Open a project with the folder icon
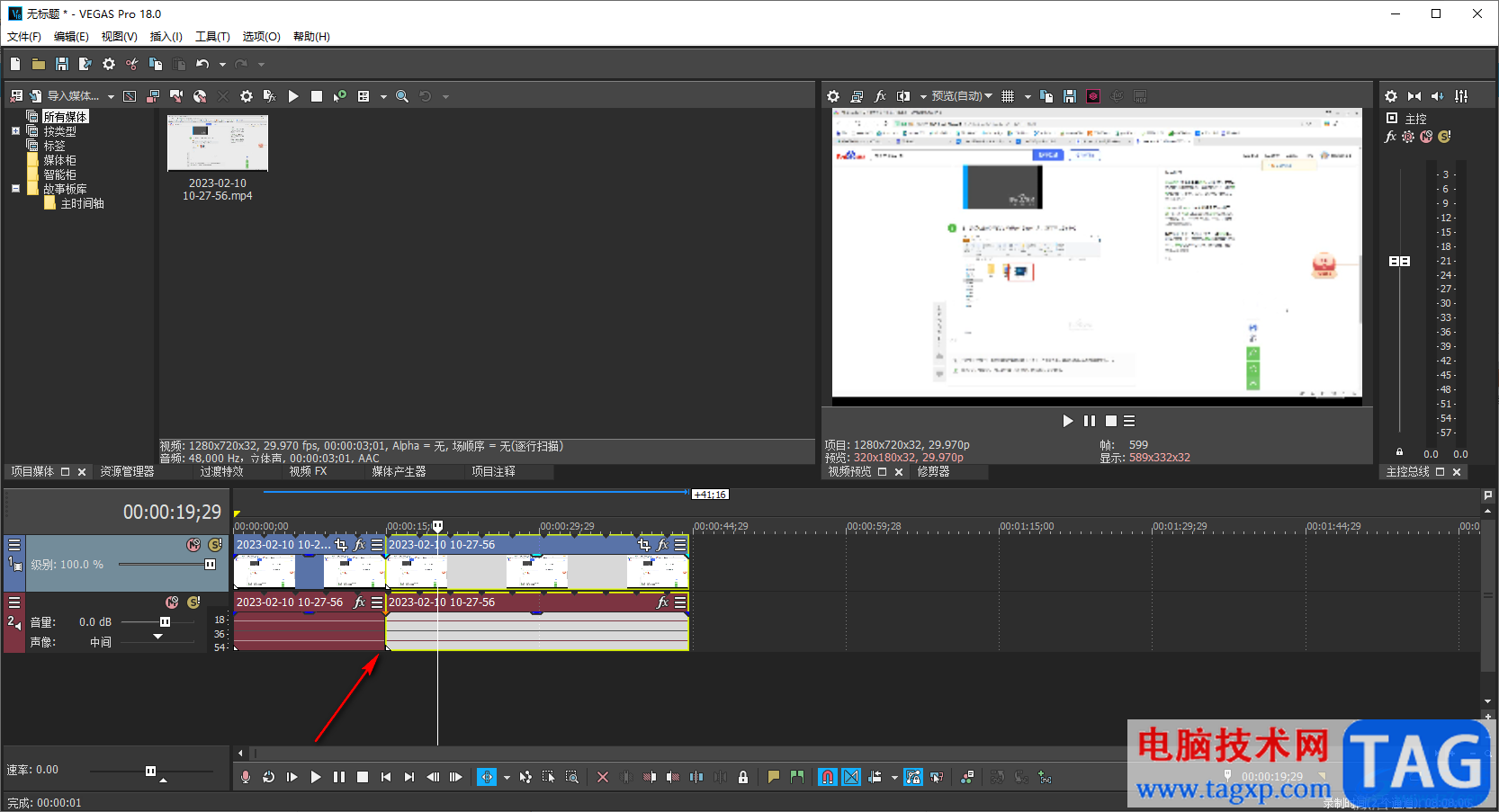1499x812 pixels. pos(39,64)
